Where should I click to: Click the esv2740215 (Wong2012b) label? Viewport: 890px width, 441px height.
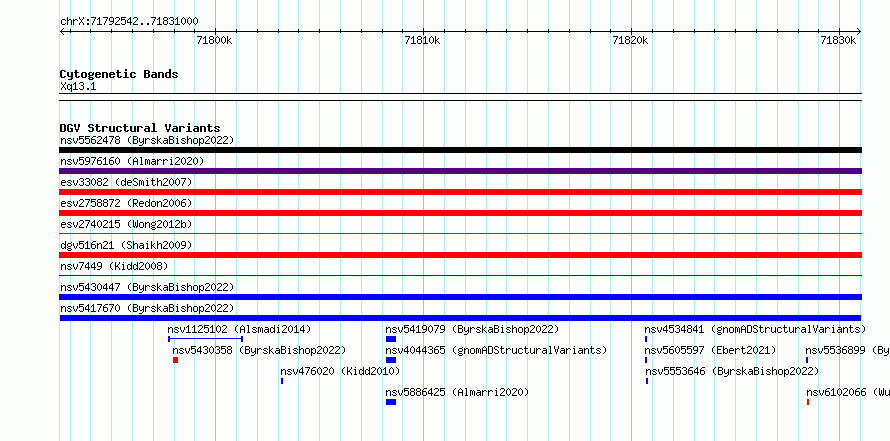pyautogui.click(x=126, y=224)
